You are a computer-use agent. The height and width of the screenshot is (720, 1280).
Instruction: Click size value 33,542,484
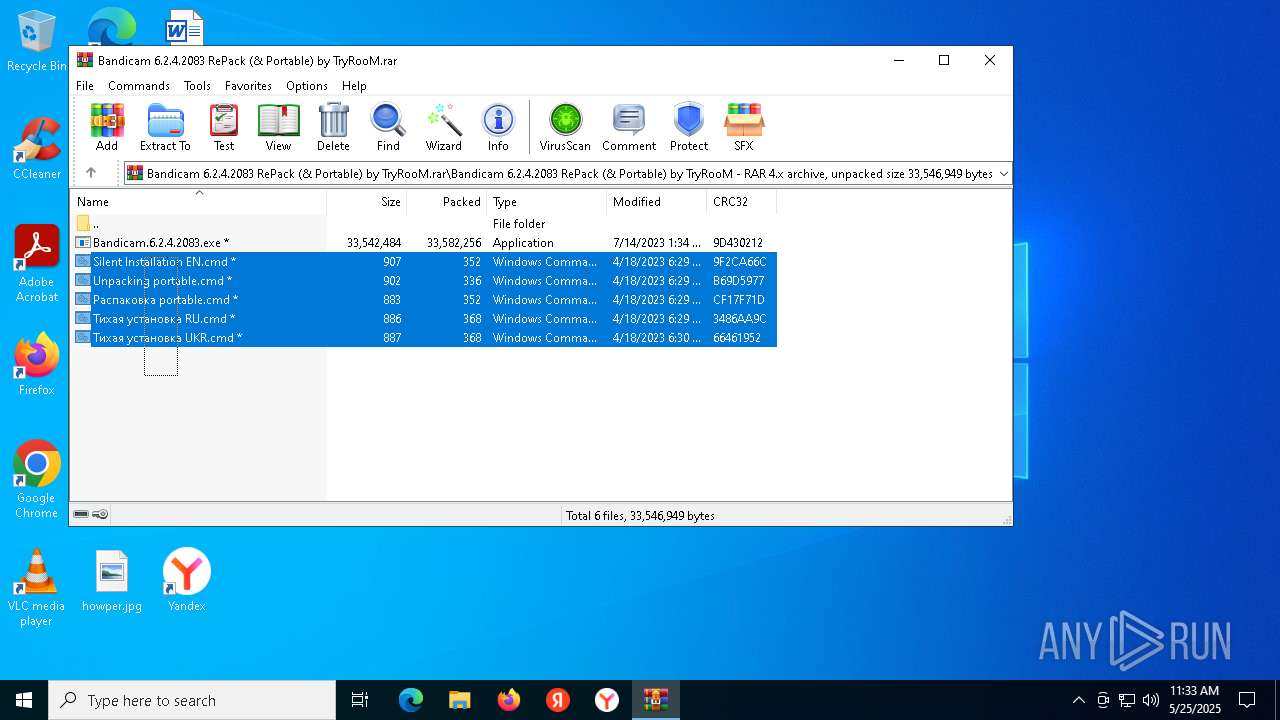pyautogui.click(x=374, y=243)
